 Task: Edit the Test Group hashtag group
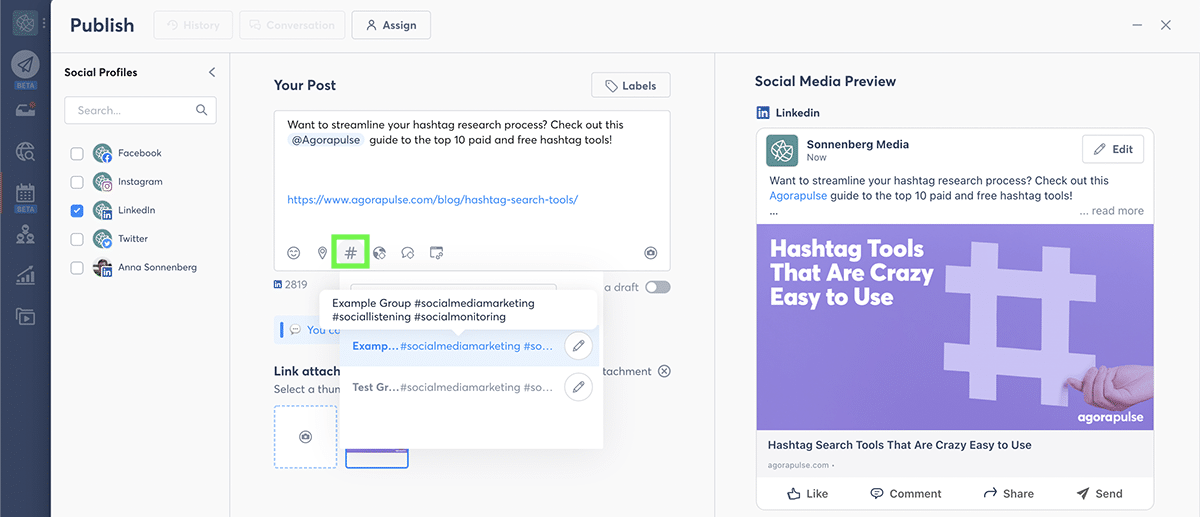[578, 387]
